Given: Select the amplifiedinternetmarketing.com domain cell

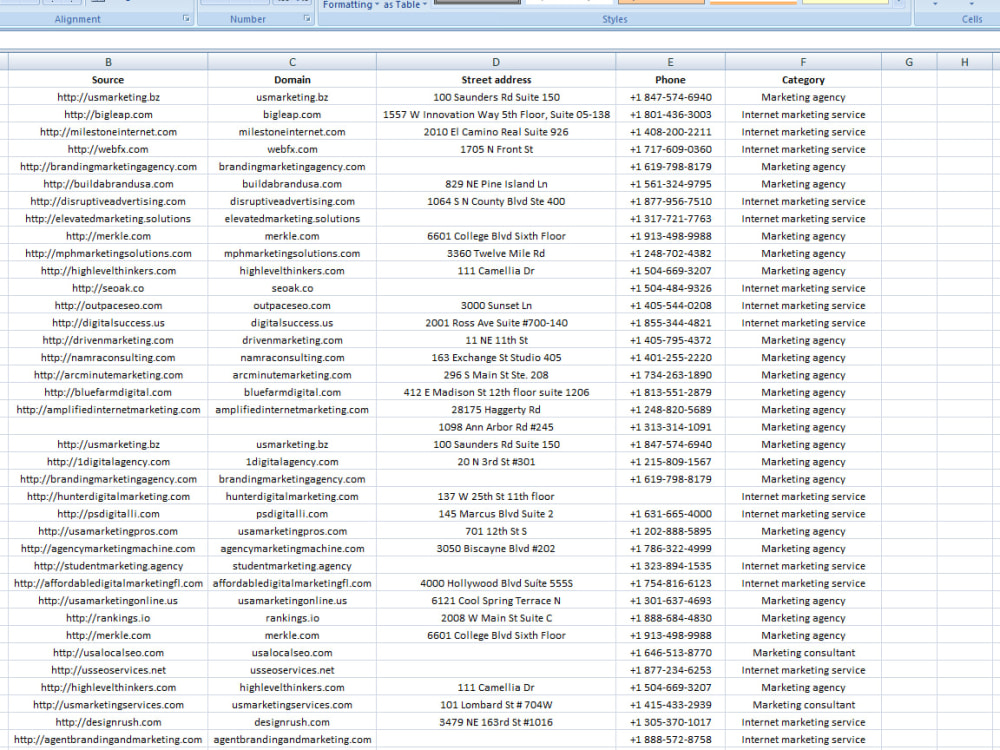Looking at the screenshot, I should tap(292, 409).
